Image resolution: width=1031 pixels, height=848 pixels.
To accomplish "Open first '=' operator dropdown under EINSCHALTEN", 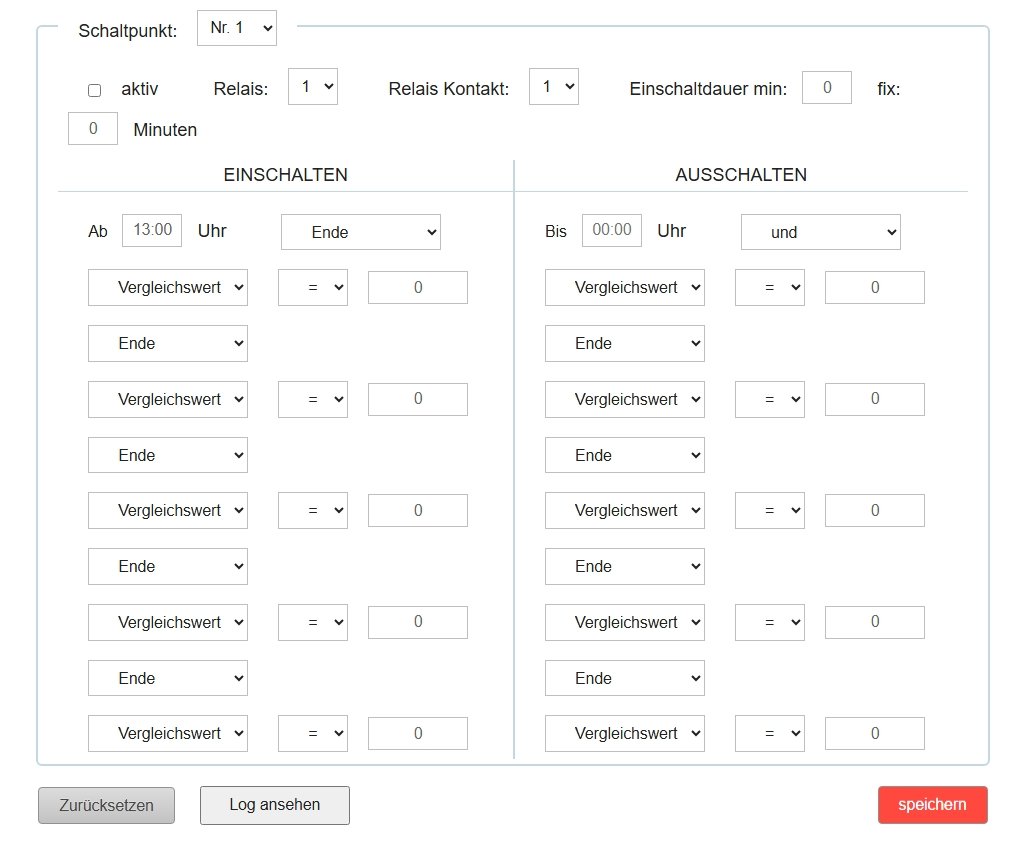I will point(313,288).
